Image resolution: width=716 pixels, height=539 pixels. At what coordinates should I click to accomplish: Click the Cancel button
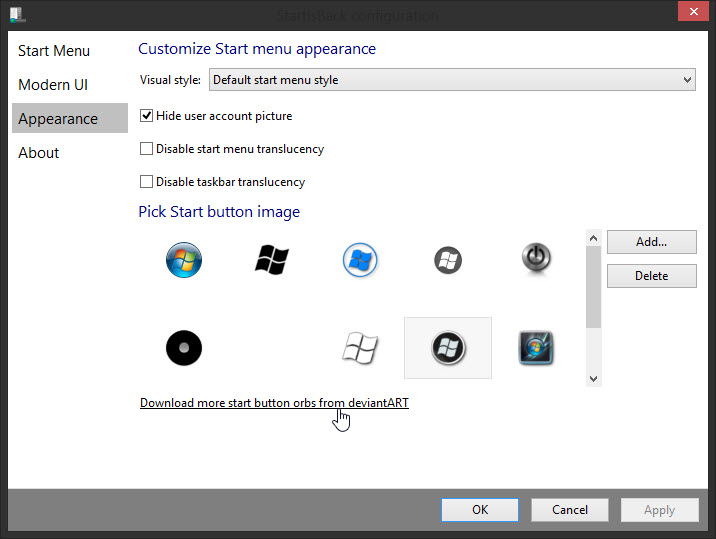pos(569,510)
